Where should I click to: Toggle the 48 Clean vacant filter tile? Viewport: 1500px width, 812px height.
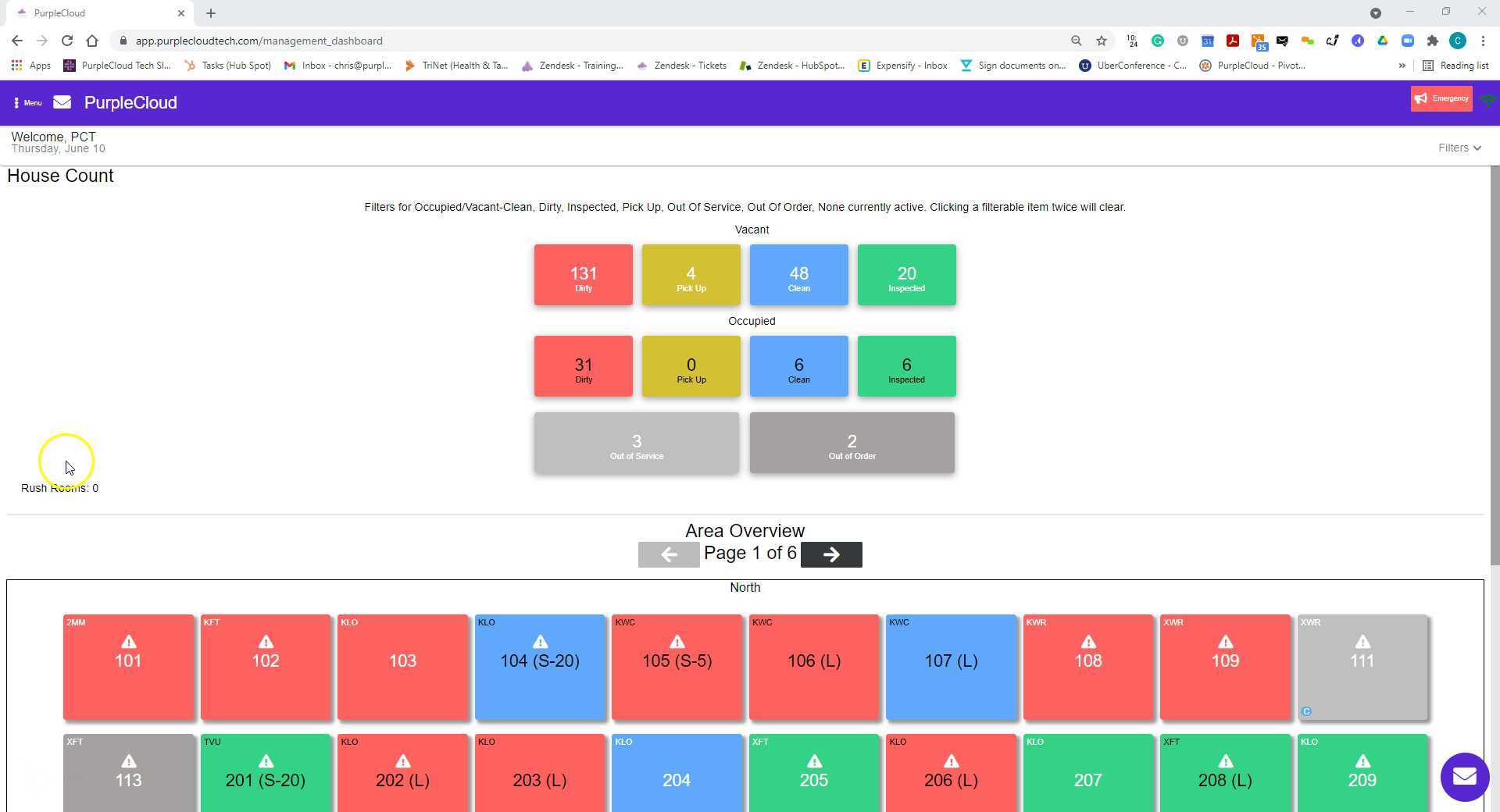798,274
